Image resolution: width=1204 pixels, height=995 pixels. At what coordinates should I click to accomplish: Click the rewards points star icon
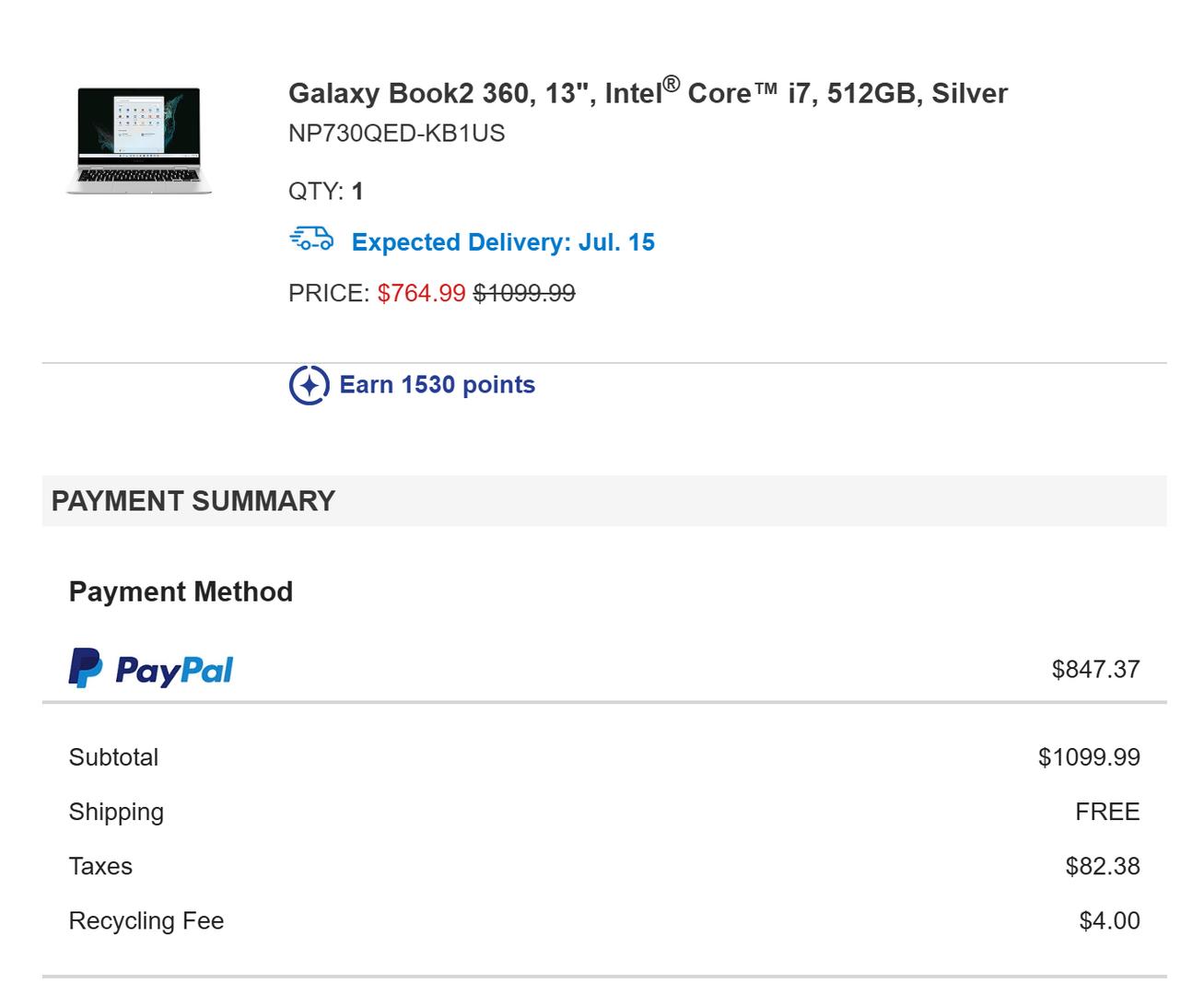click(309, 385)
